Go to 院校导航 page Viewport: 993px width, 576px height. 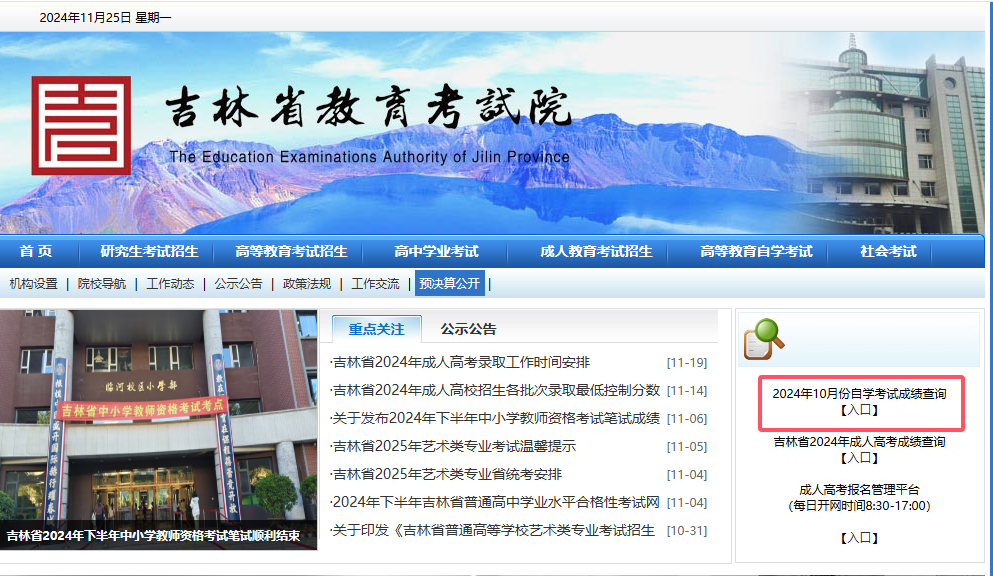[x=102, y=284]
